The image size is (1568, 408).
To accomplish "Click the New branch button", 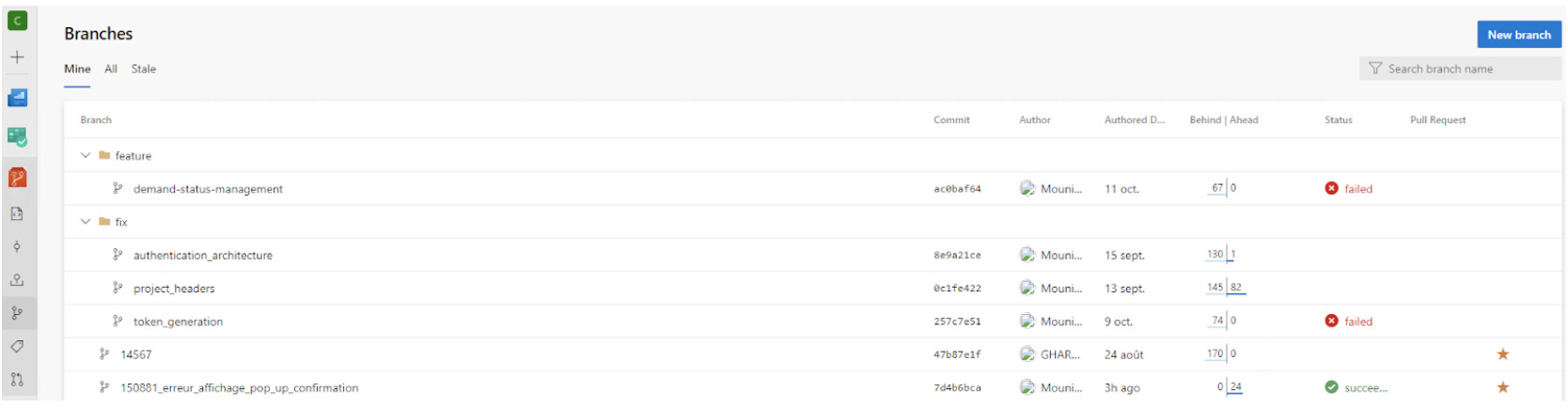I will pos(1518,35).
